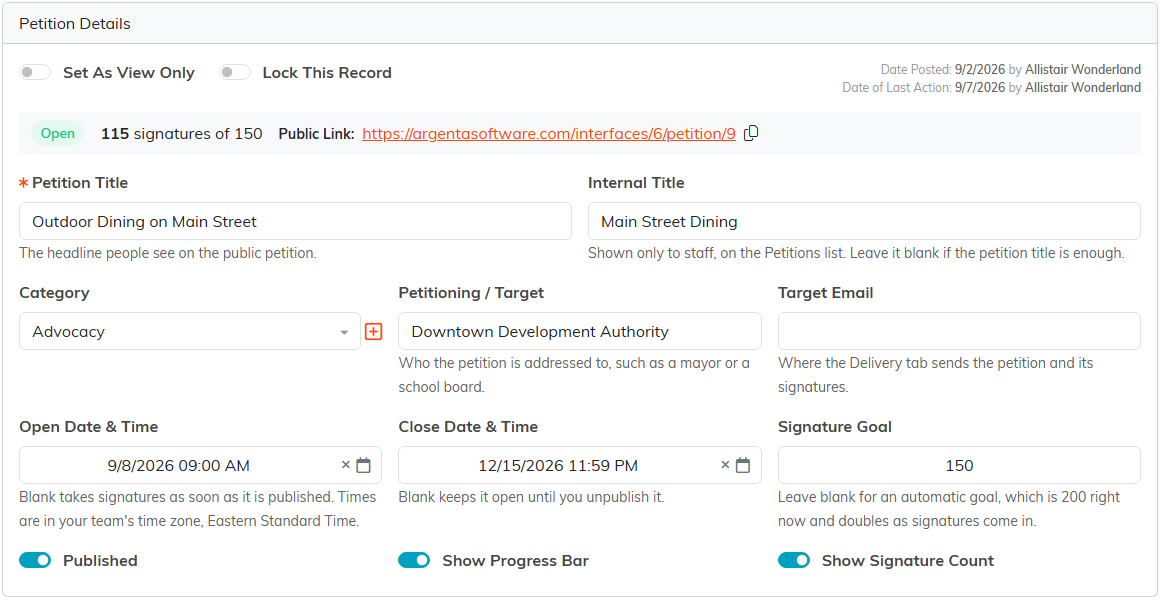This screenshot has width=1160, height=600.
Task: Click the Category field label
Action: 54,293
